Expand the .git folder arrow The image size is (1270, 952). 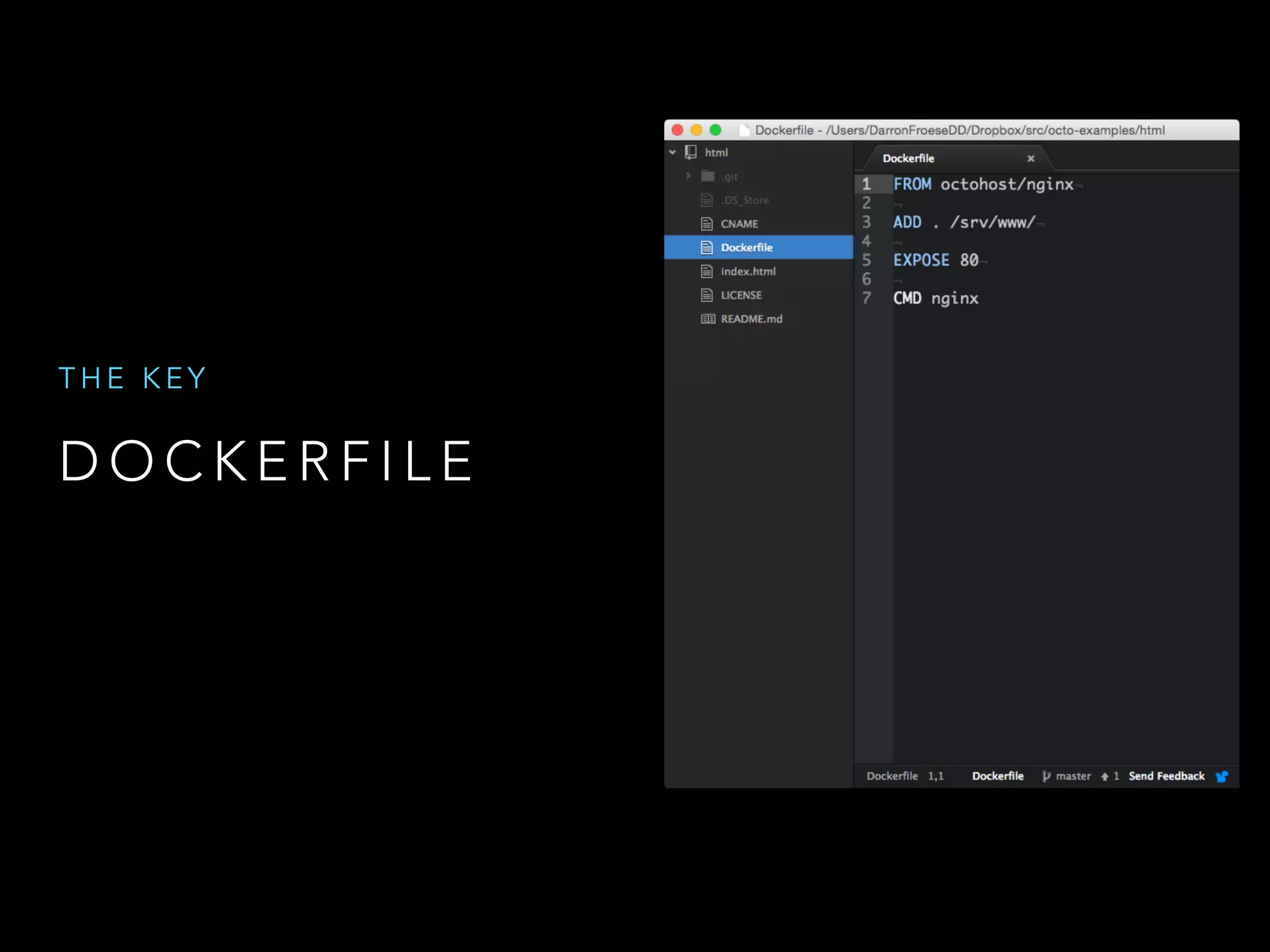(688, 176)
